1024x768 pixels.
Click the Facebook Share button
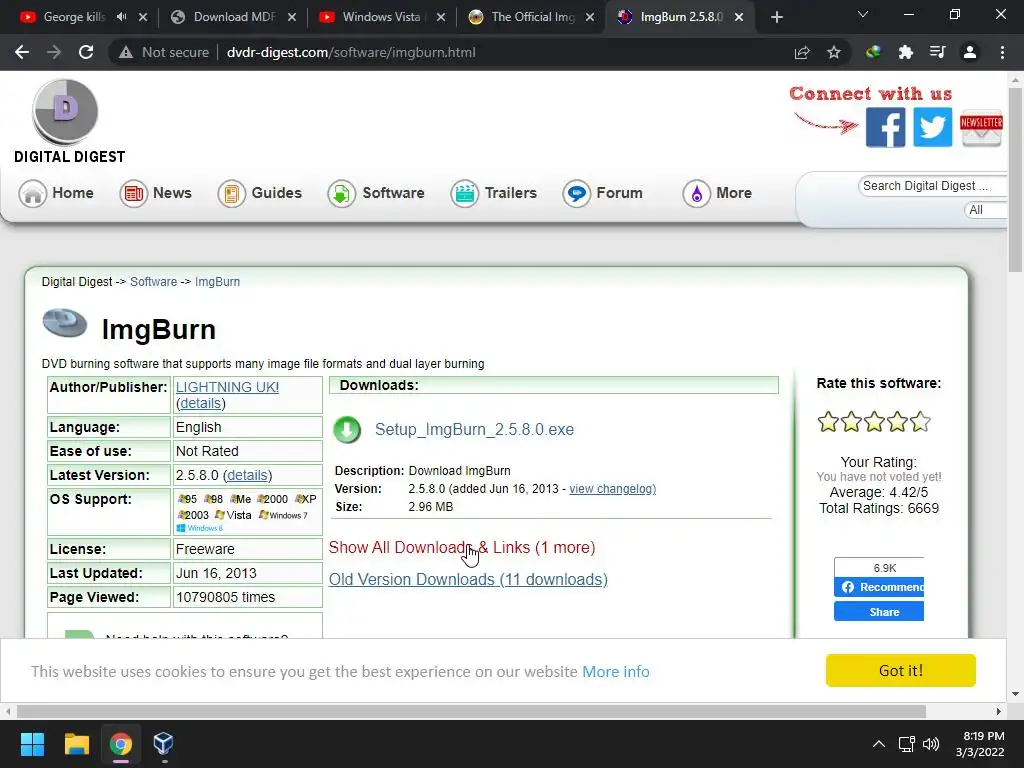pyautogui.click(x=878, y=612)
